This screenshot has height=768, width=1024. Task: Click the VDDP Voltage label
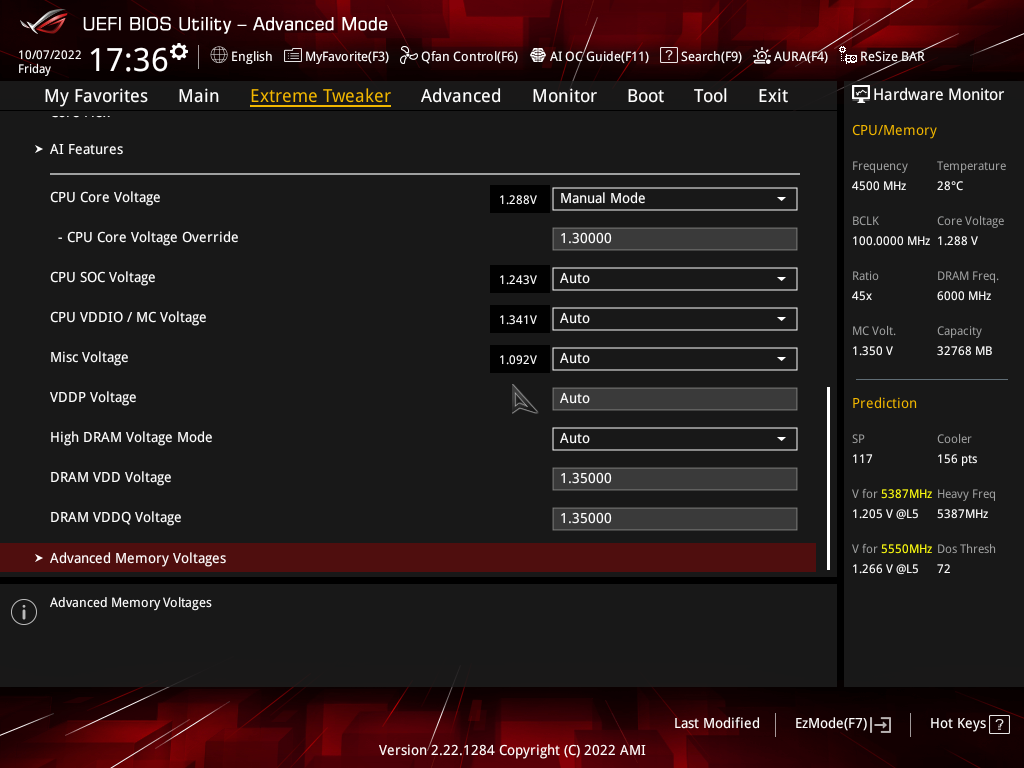point(93,397)
